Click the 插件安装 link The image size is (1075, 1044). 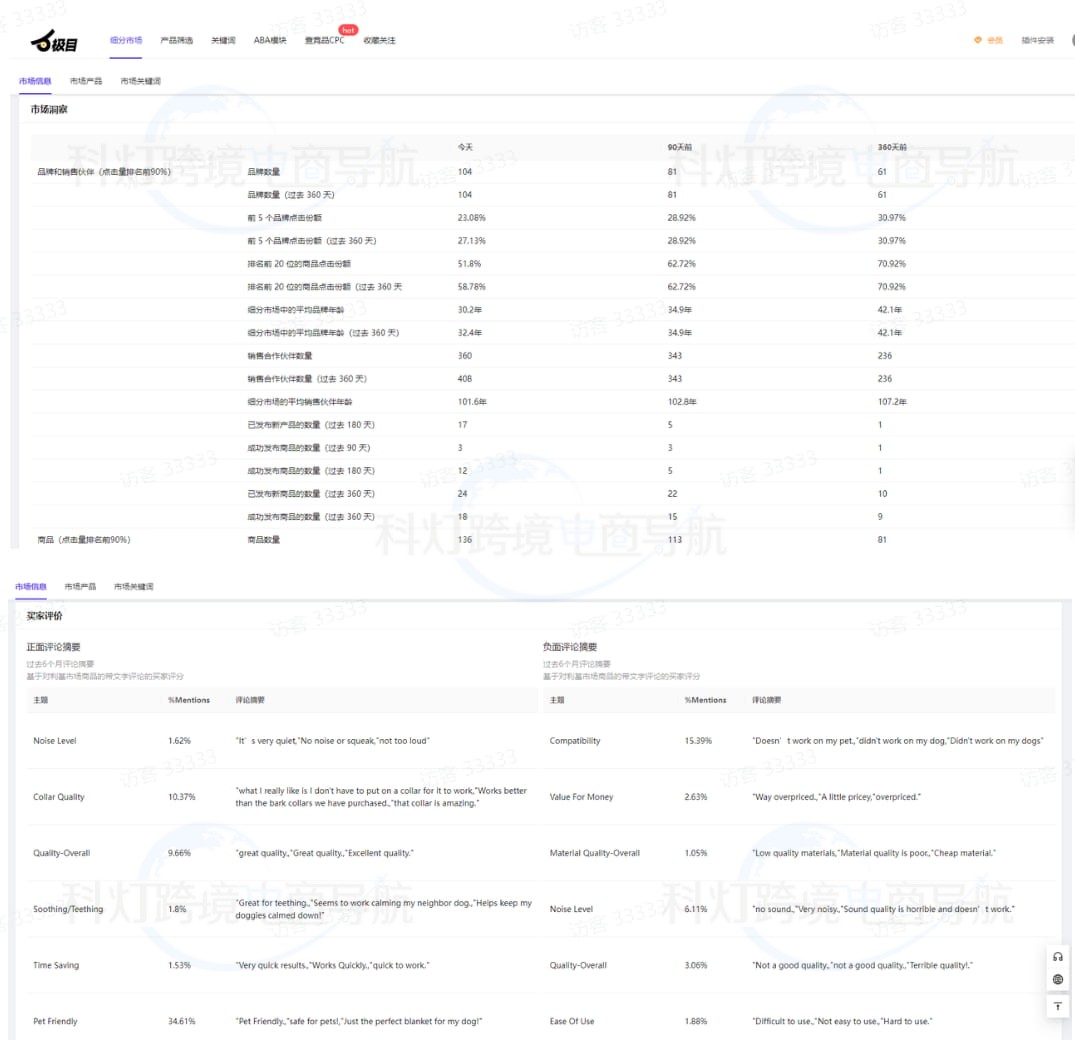1037,41
